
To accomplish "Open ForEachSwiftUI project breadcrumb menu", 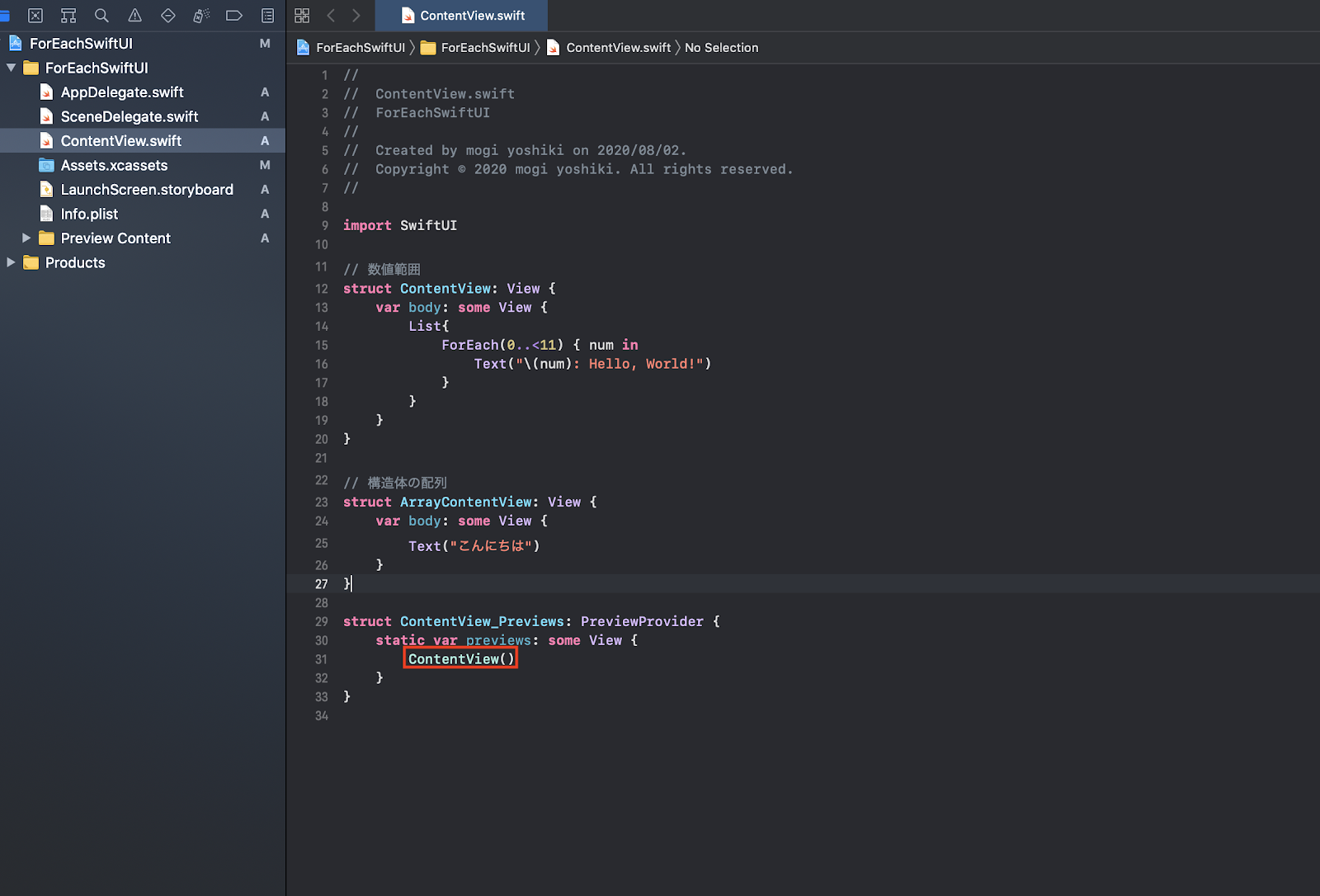I will tap(361, 48).
